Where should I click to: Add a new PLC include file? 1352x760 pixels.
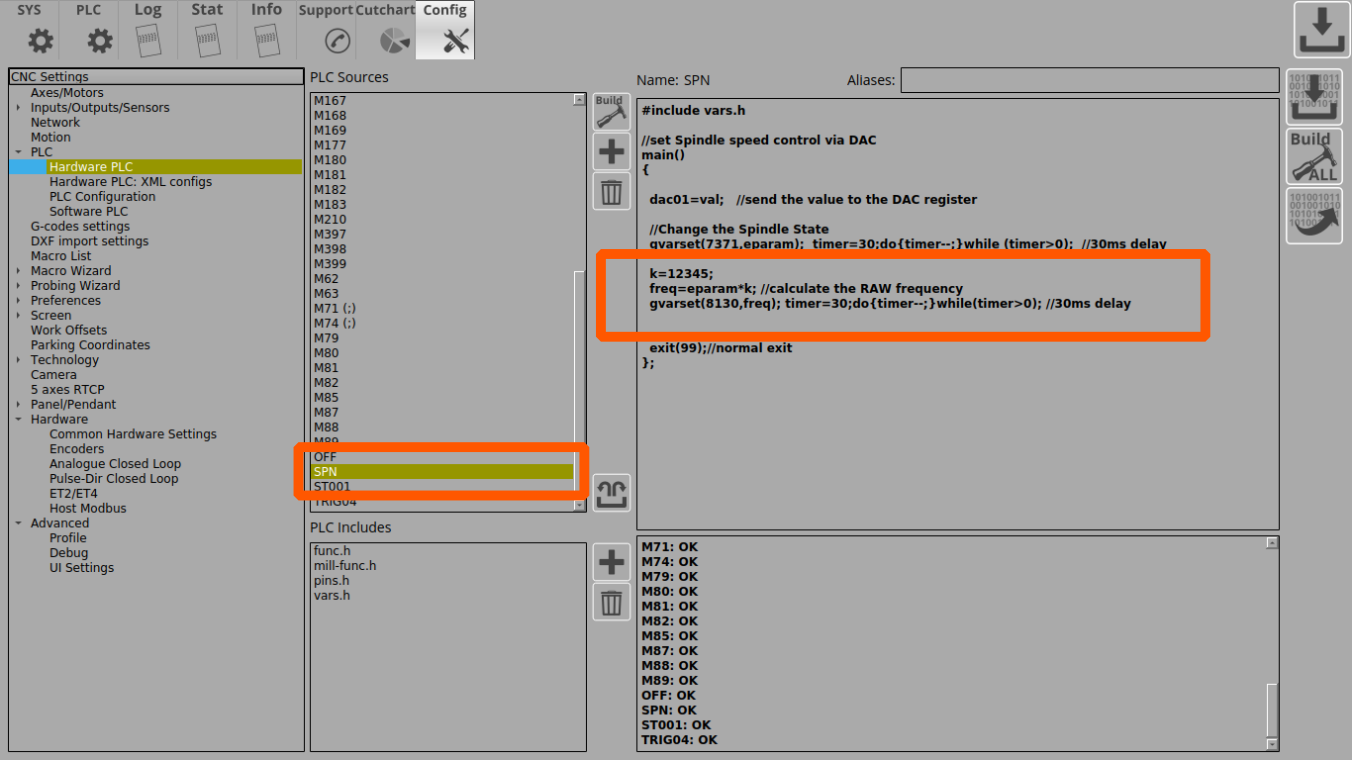[x=611, y=563]
